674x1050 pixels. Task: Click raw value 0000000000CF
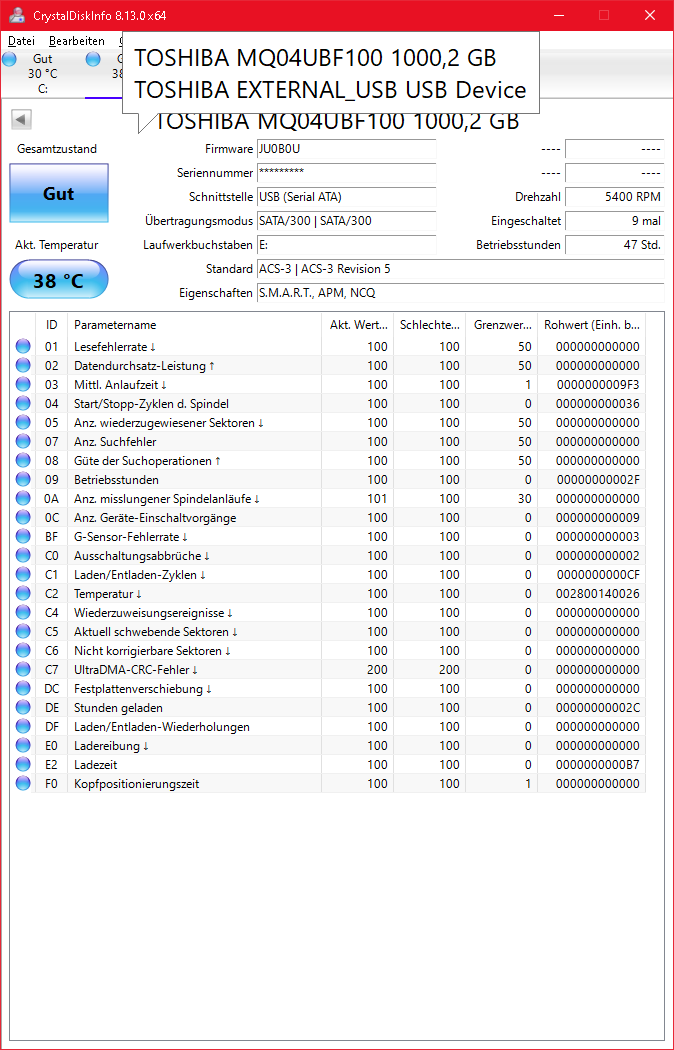[598, 575]
